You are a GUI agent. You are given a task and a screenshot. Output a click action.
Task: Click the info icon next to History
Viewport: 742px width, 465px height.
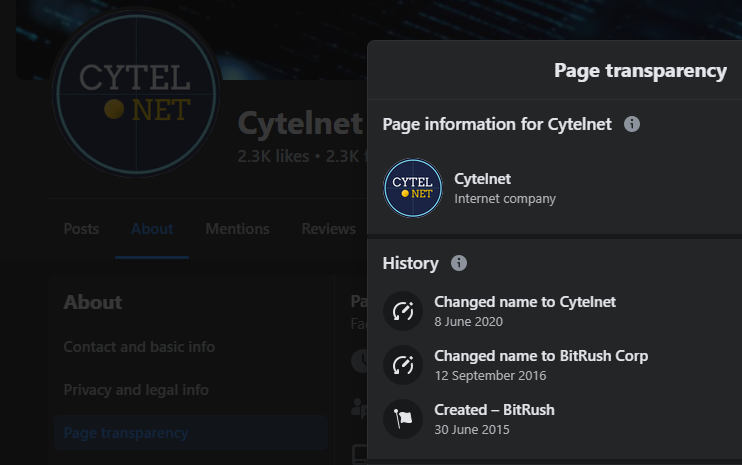(459, 264)
